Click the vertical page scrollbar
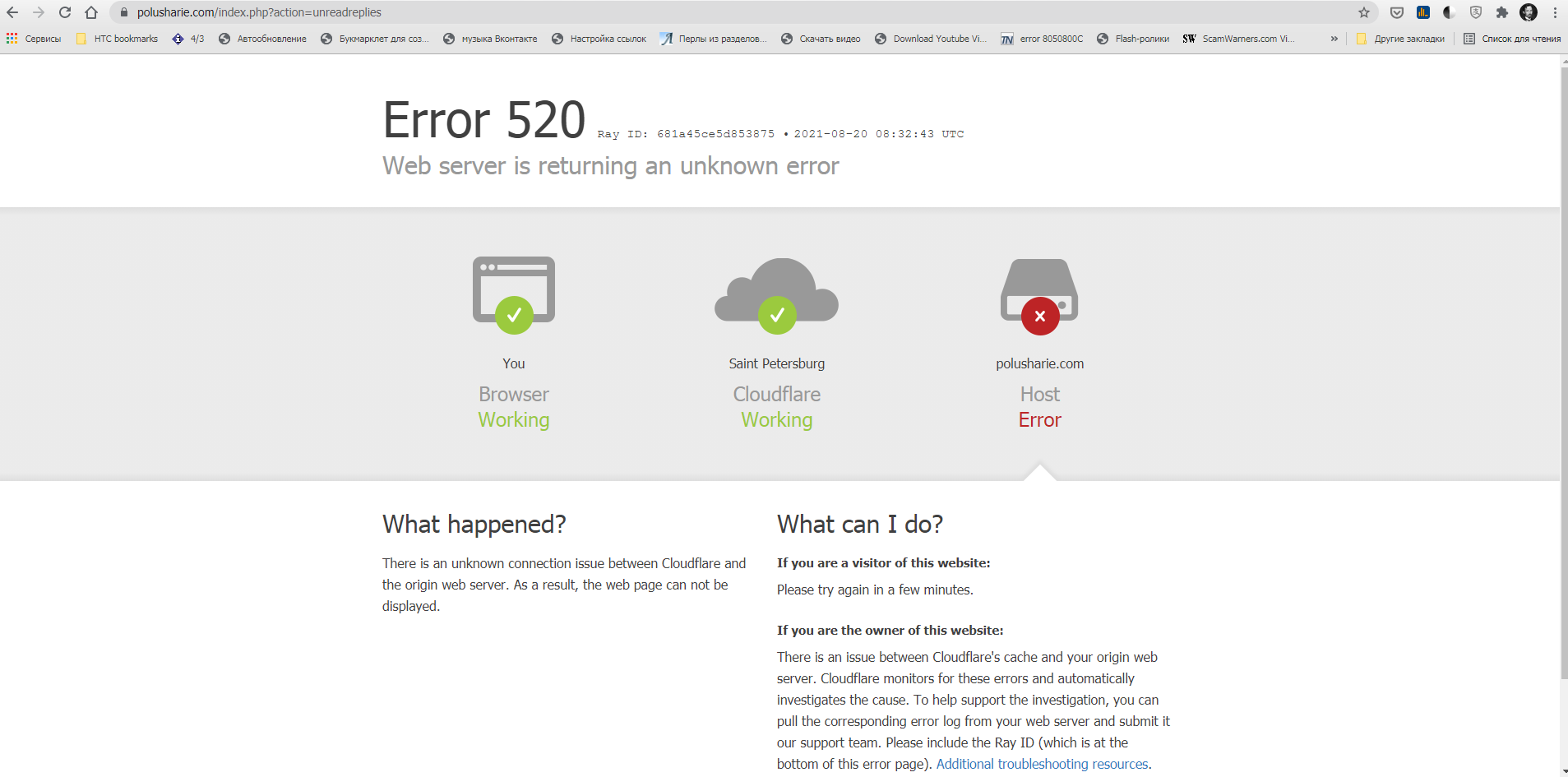Image resolution: width=1568 pixels, height=777 pixels. coord(1564,374)
